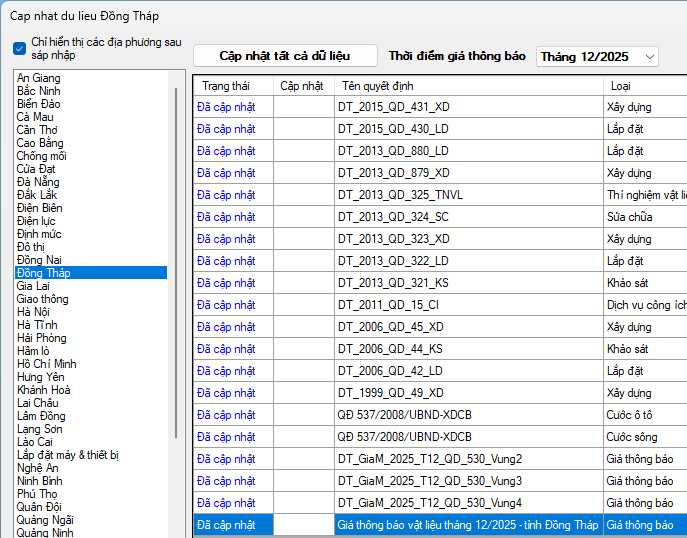Uncheck the post-merger localities filter checkbox
The height and width of the screenshot is (538, 687).
pos(20,49)
